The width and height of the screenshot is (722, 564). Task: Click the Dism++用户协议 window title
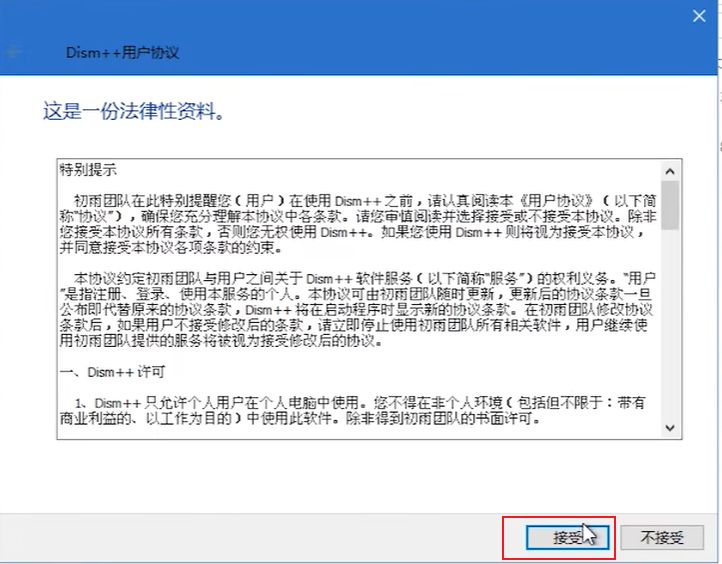(x=122, y=52)
